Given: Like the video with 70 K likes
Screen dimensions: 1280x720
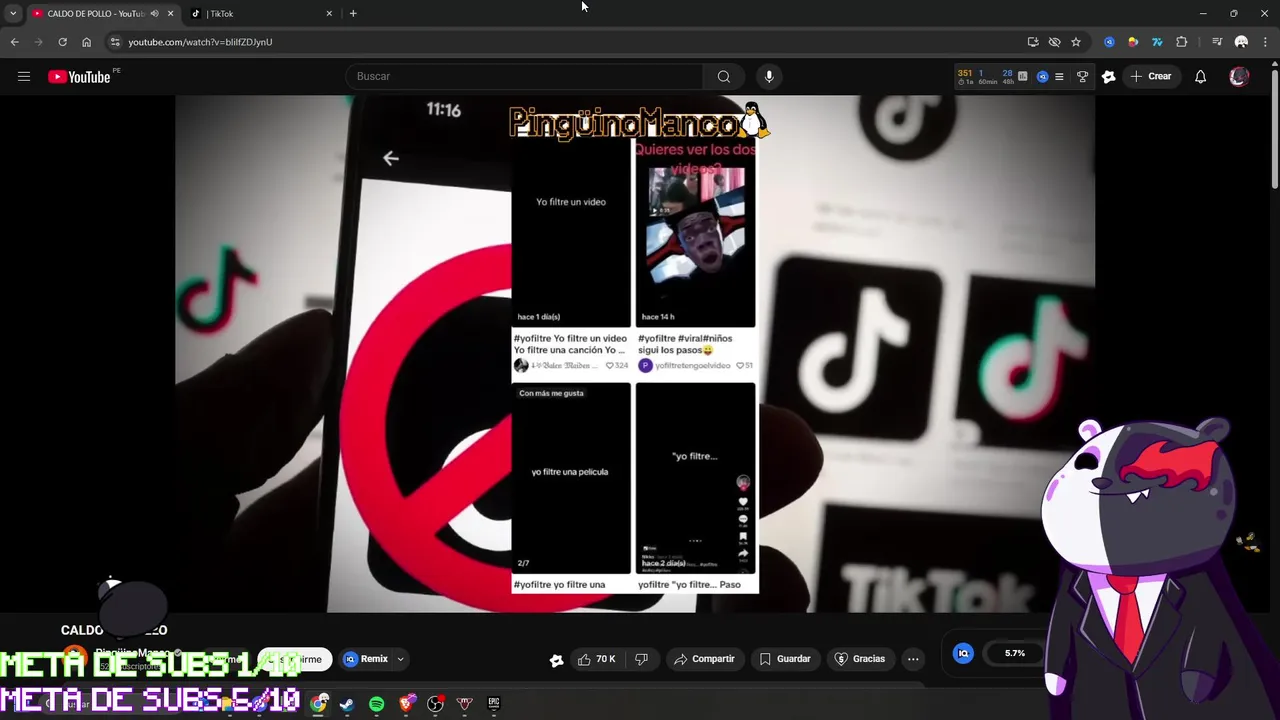Looking at the screenshot, I should (x=596, y=659).
